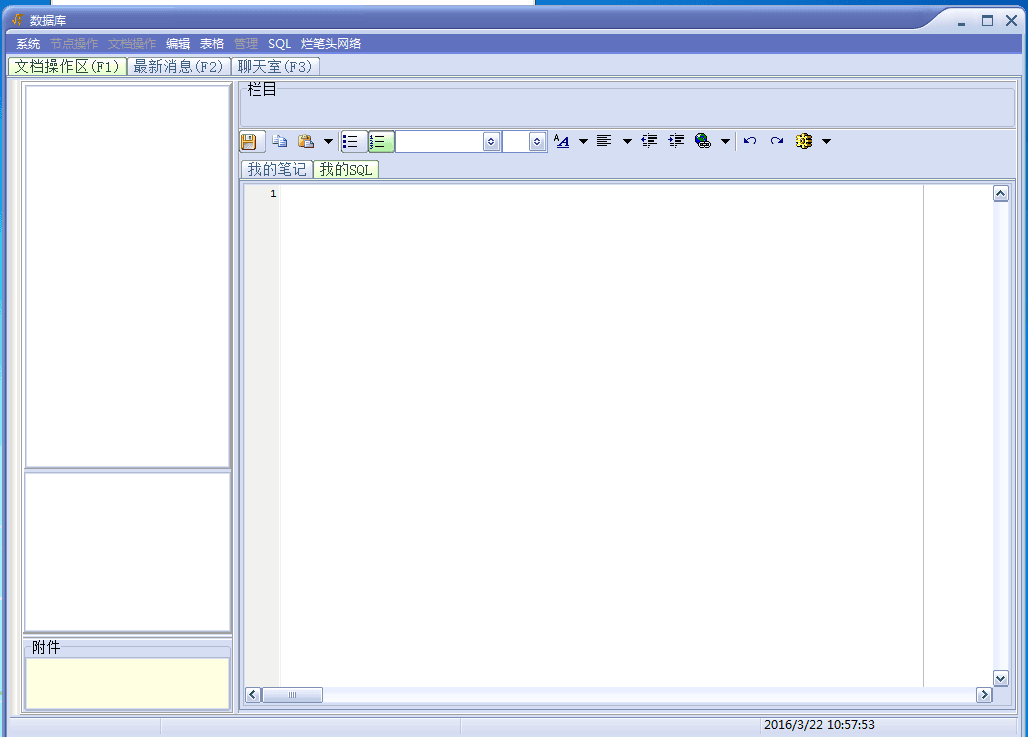Click the horizontal scrollbar thumb
Viewport: 1028px width, 737px height.
click(x=292, y=694)
